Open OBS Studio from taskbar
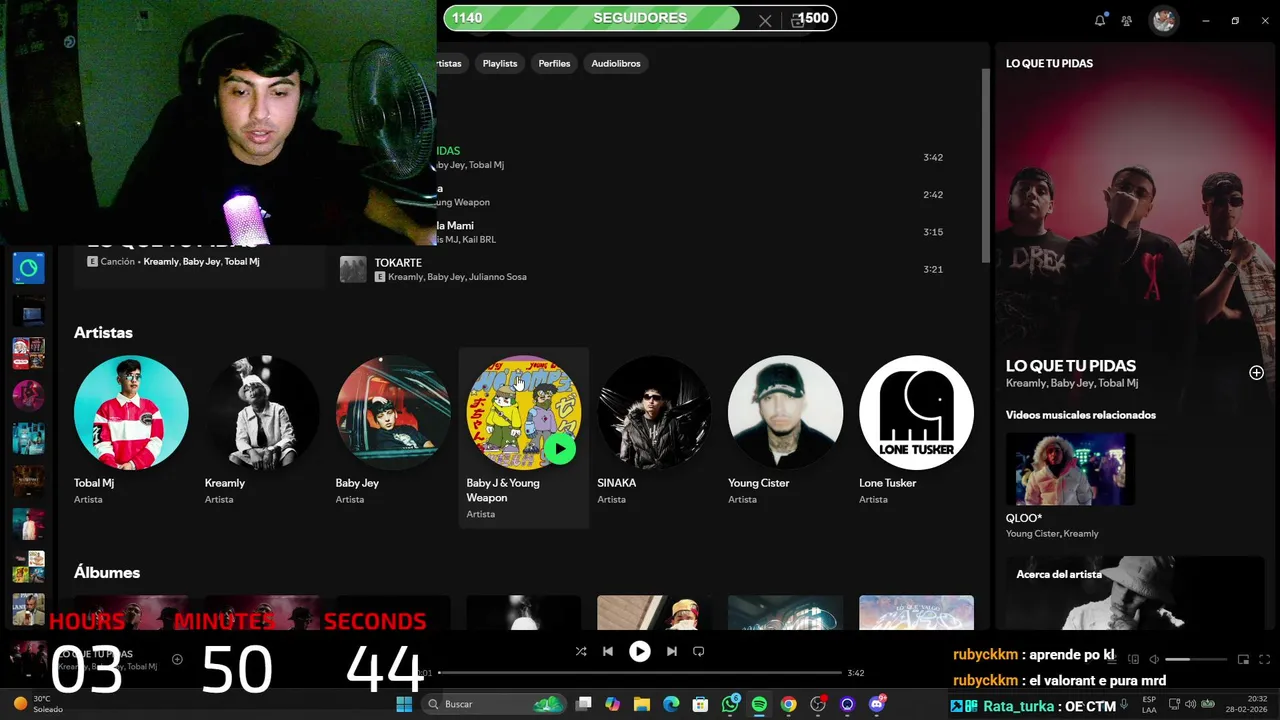 click(x=818, y=704)
